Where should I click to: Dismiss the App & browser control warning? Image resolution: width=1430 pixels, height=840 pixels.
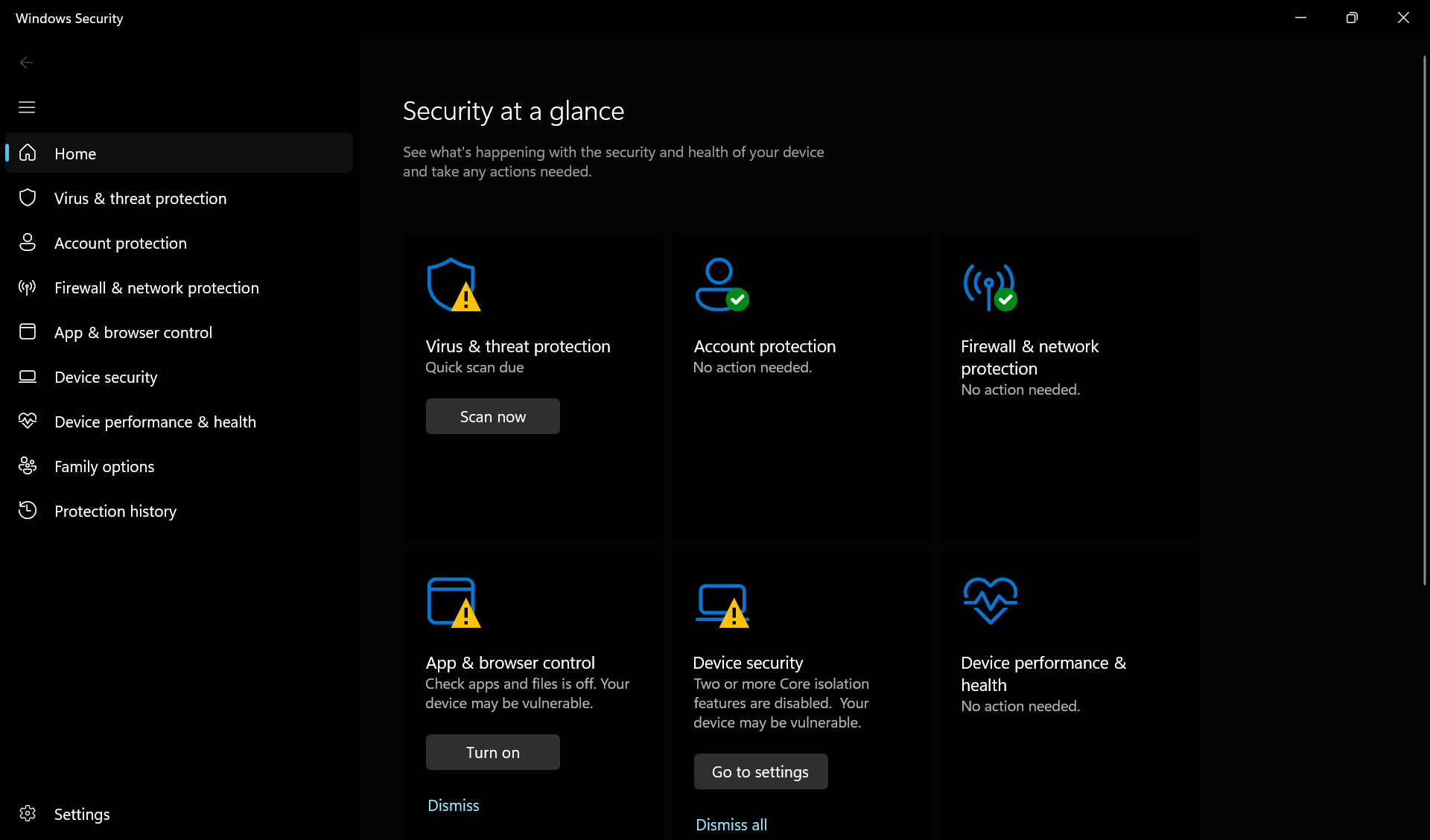[453, 805]
